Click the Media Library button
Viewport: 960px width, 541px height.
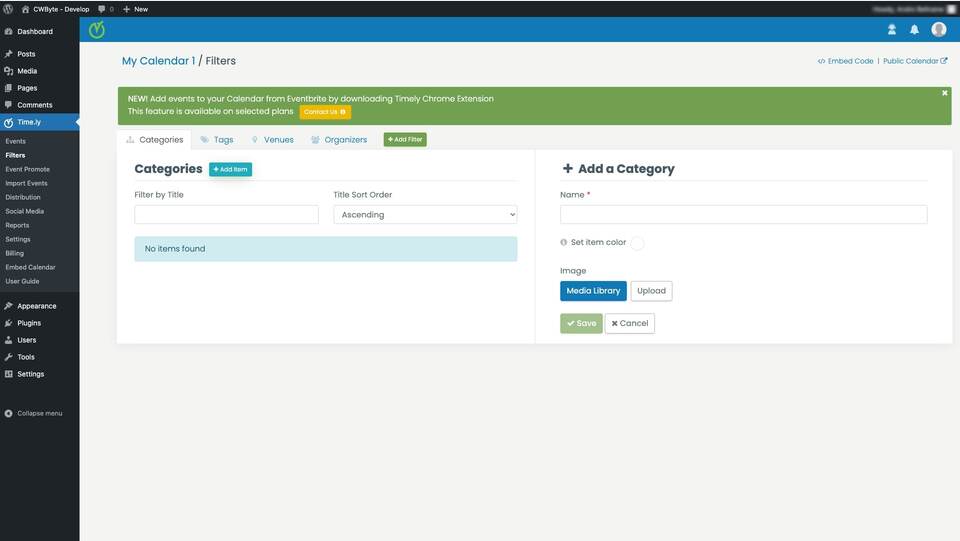click(593, 291)
